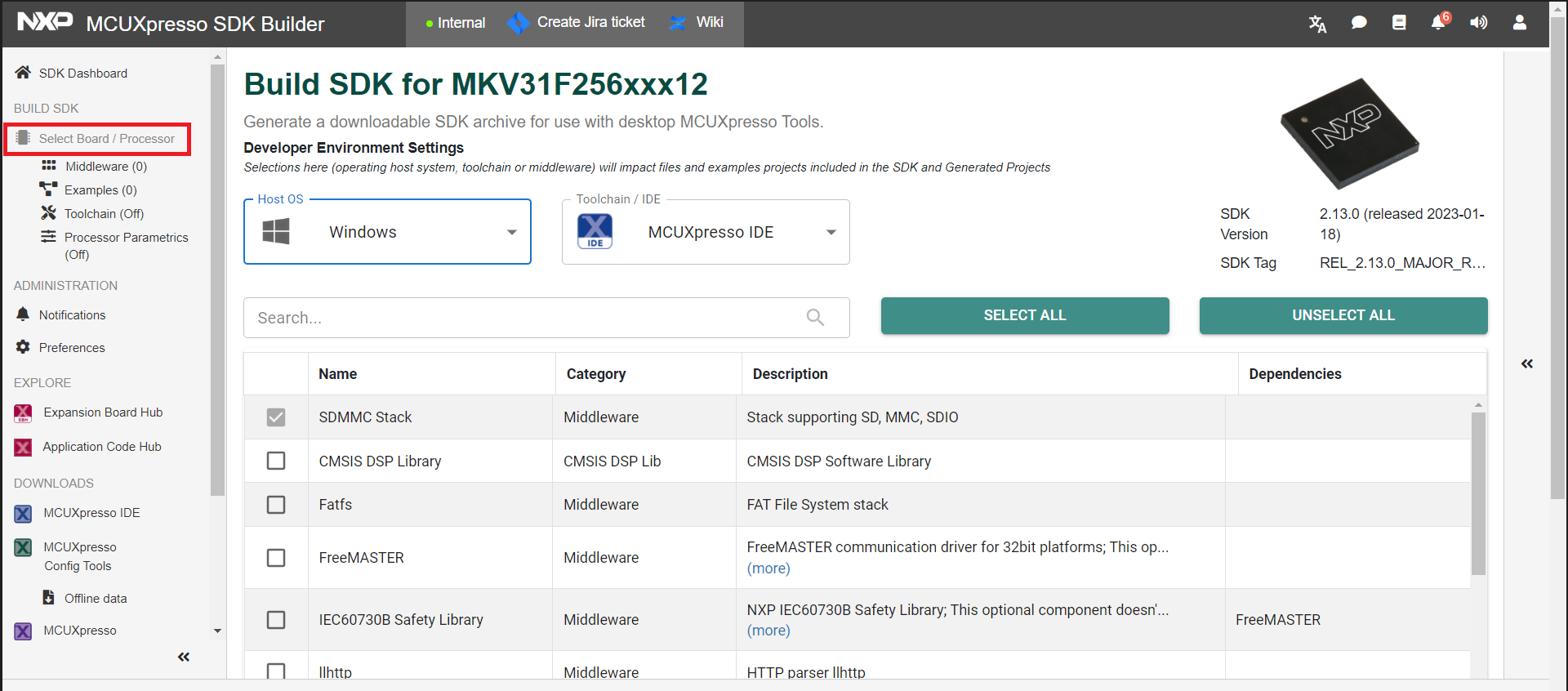Image resolution: width=1568 pixels, height=691 pixels.
Task: Click the megaphone announcements icon
Action: [x=1479, y=23]
